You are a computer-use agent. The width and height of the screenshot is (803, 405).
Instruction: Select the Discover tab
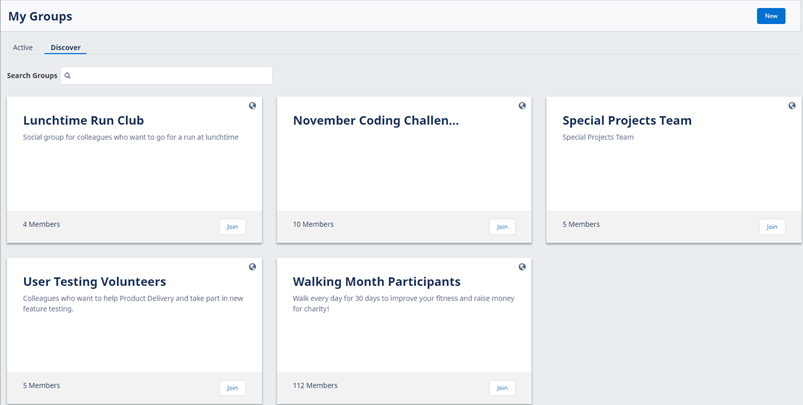(66, 48)
